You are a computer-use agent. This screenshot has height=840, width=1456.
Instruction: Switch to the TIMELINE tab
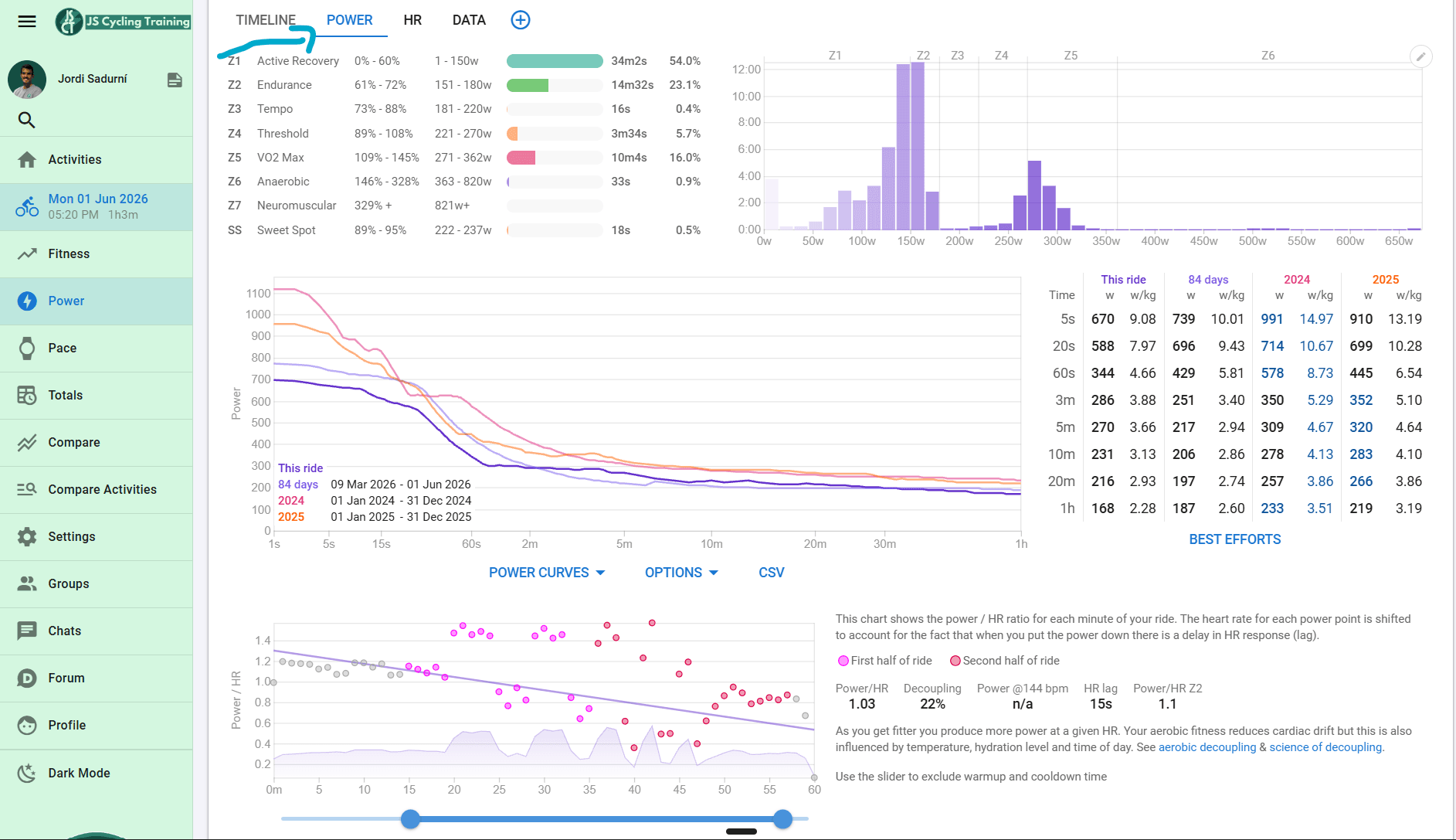tap(266, 20)
